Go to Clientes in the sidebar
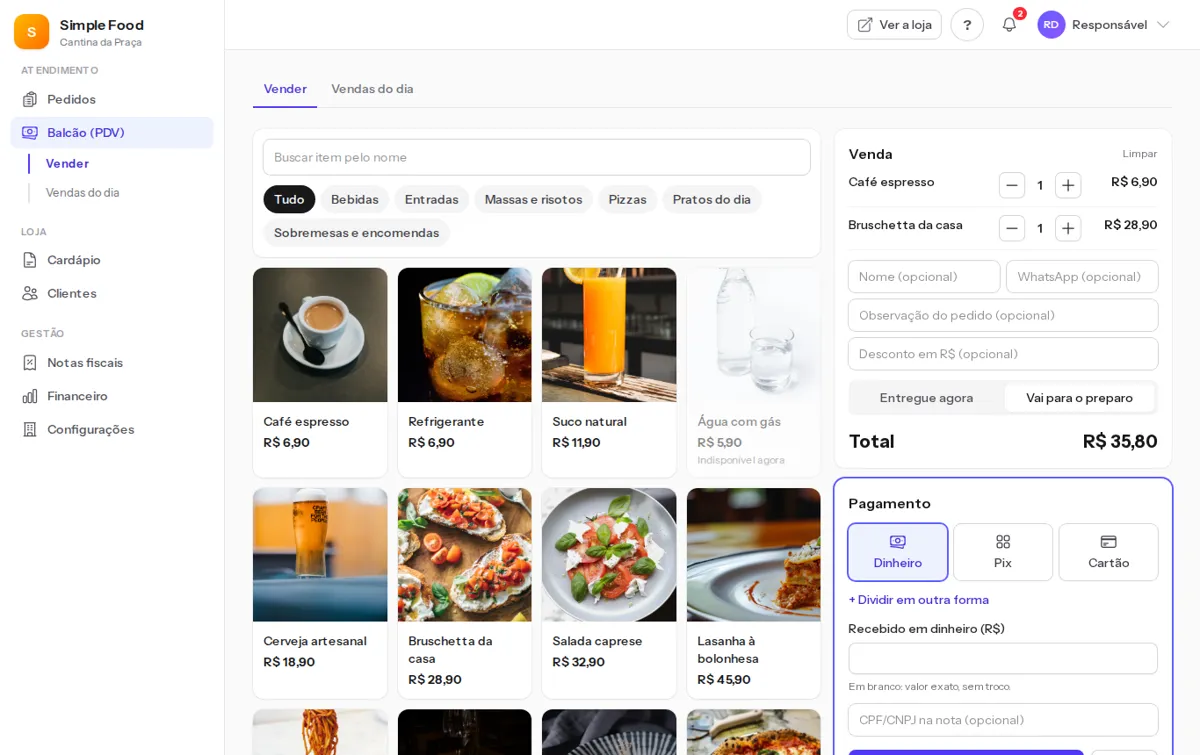The height and width of the screenshot is (755, 1200). pos(112,293)
